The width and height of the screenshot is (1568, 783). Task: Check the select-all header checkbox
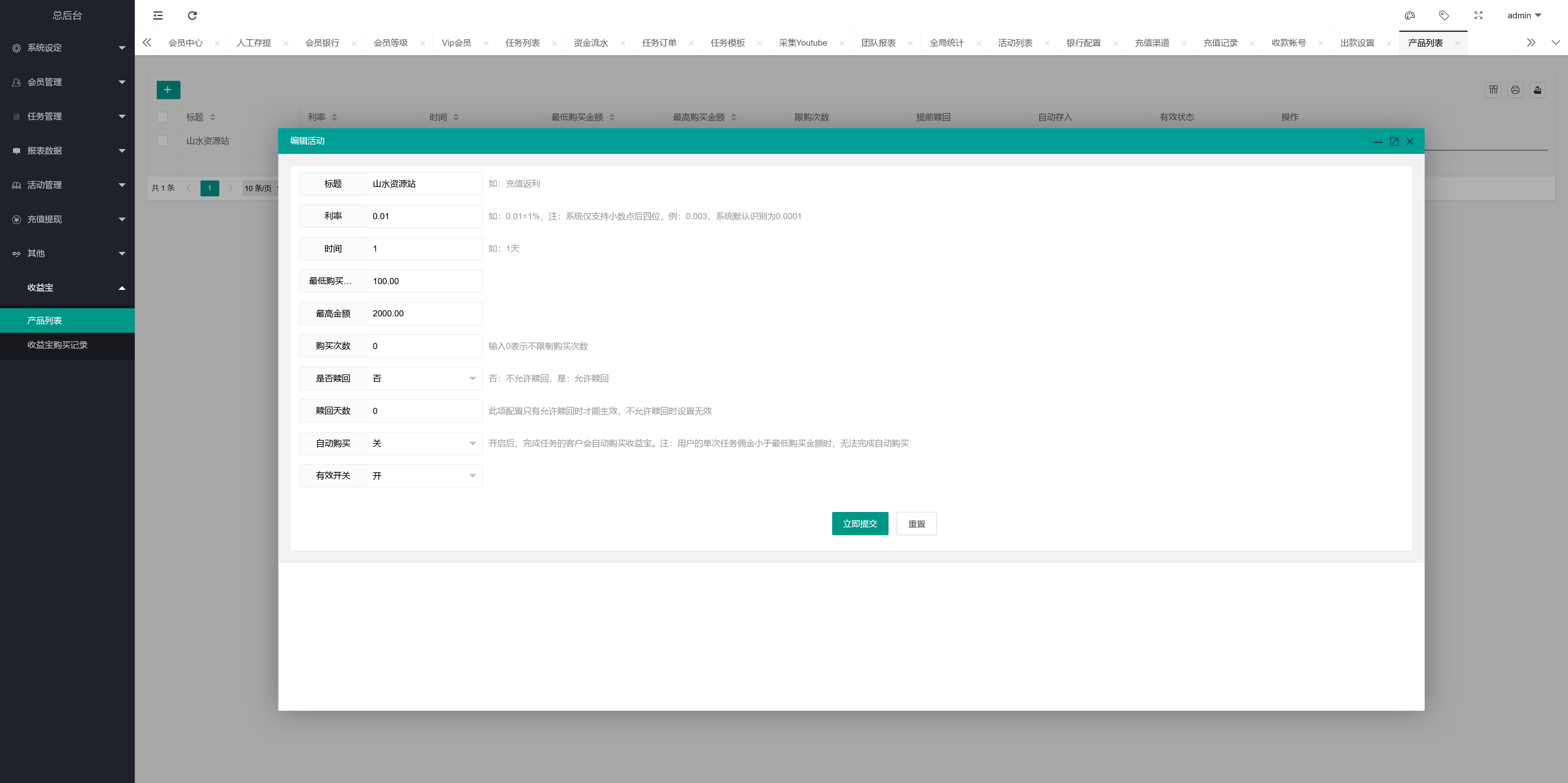pyautogui.click(x=163, y=118)
